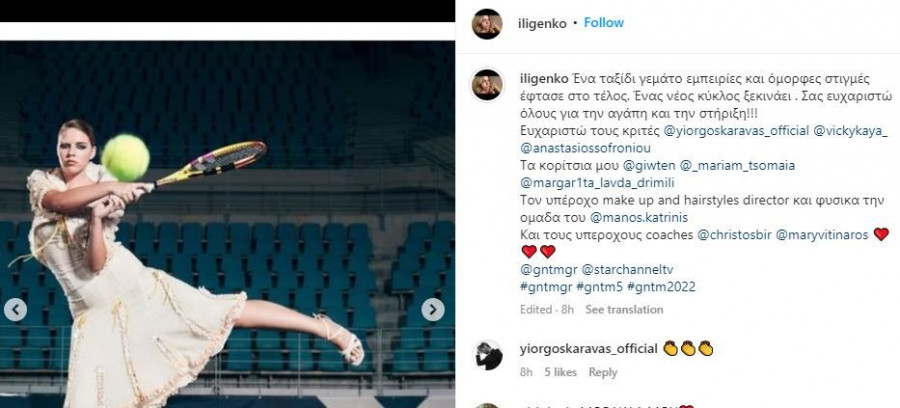
Task: View the 5 likes on the comment
Action: click(560, 372)
